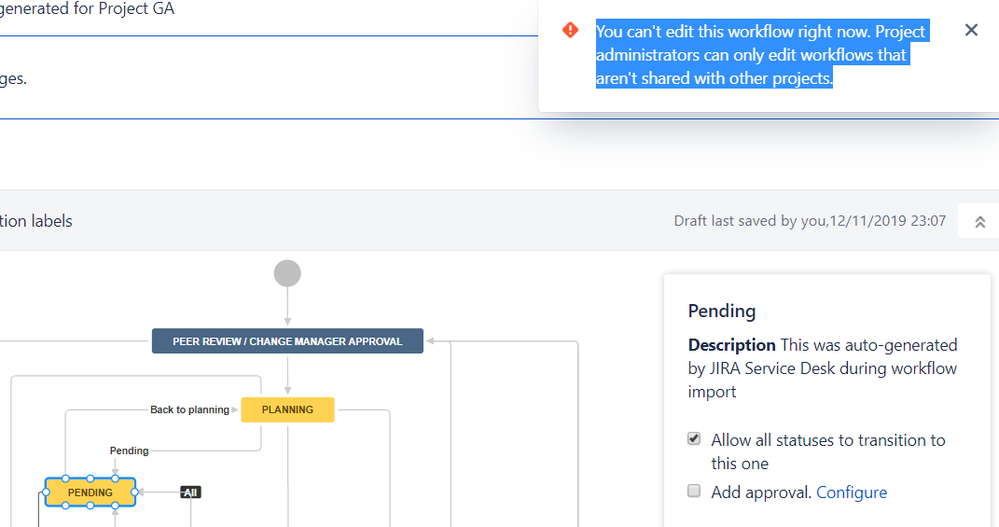
Task: Select the Pending transition label
Action: [x=129, y=451]
